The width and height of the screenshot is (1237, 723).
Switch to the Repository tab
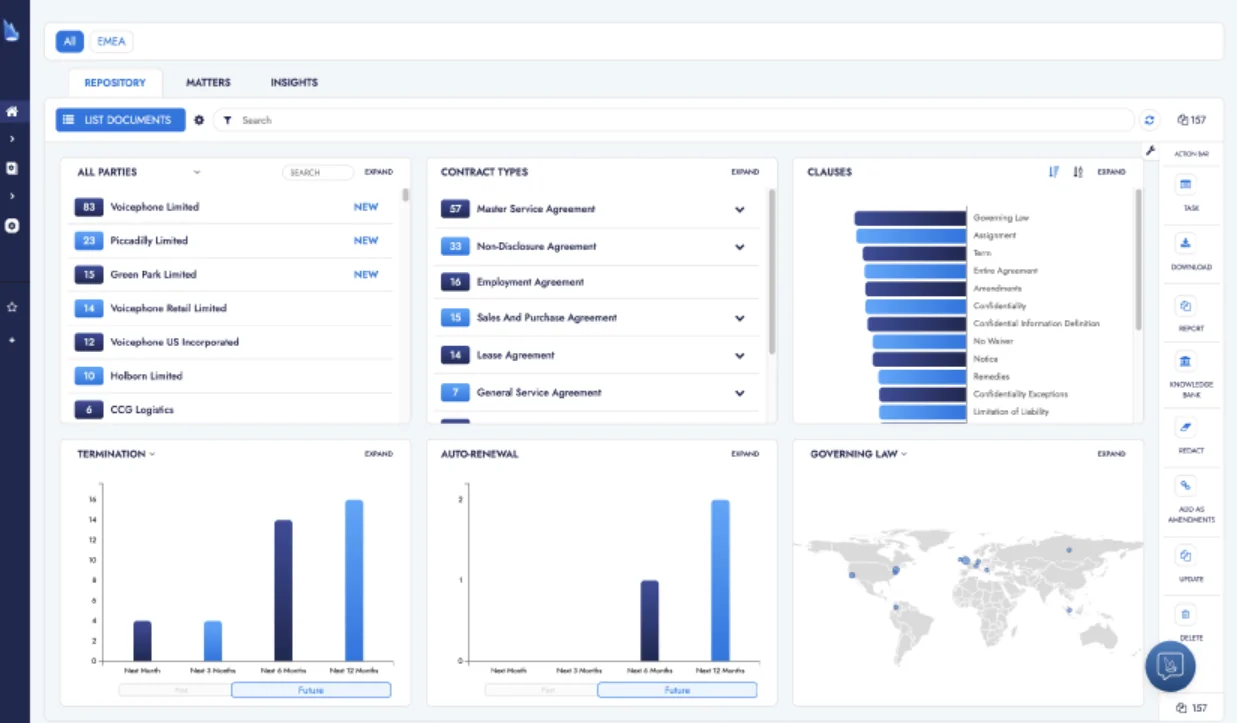[x=115, y=83]
